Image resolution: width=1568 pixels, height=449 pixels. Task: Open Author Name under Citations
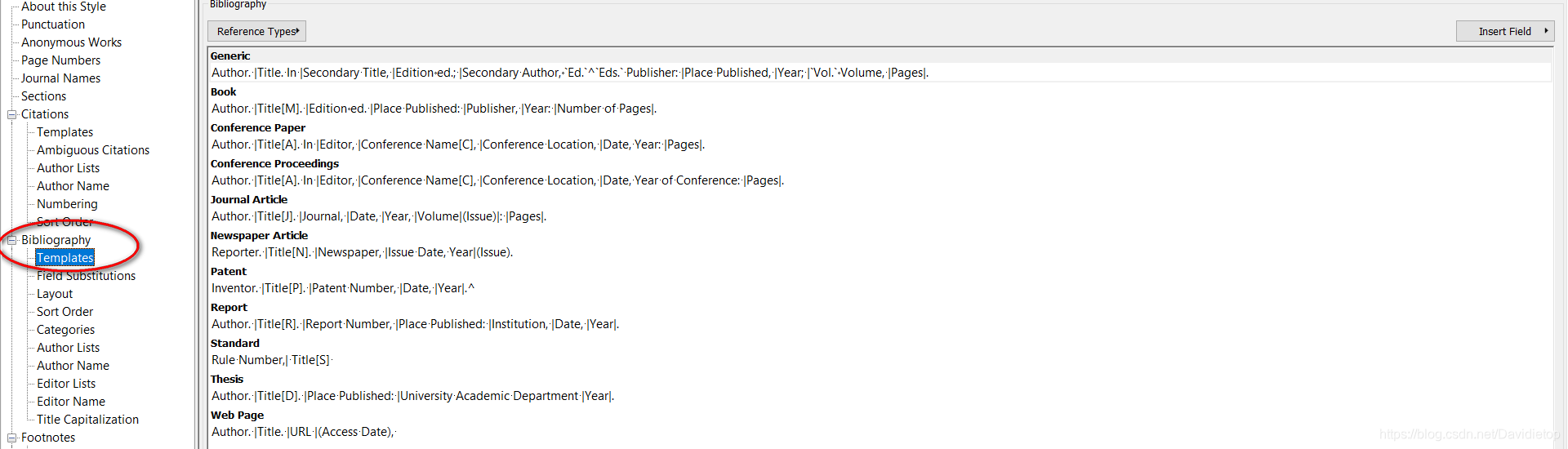coord(73,186)
